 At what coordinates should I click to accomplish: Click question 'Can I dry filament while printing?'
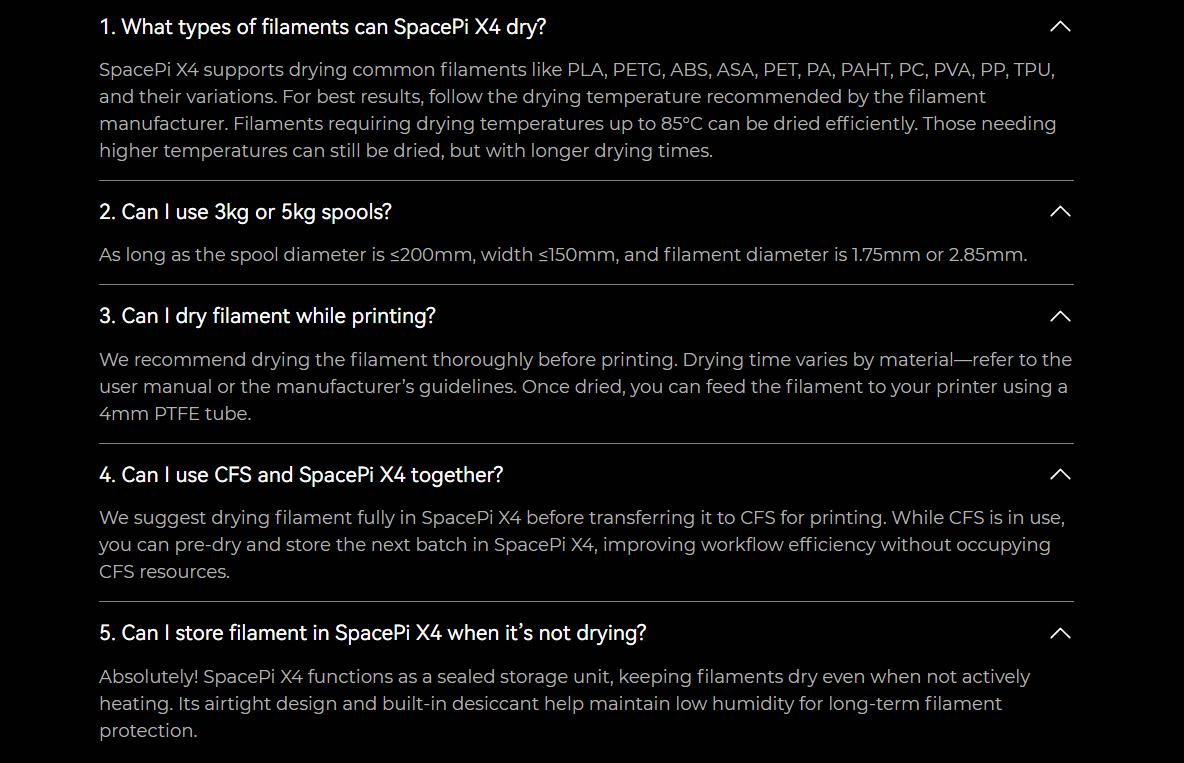point(267,317)
